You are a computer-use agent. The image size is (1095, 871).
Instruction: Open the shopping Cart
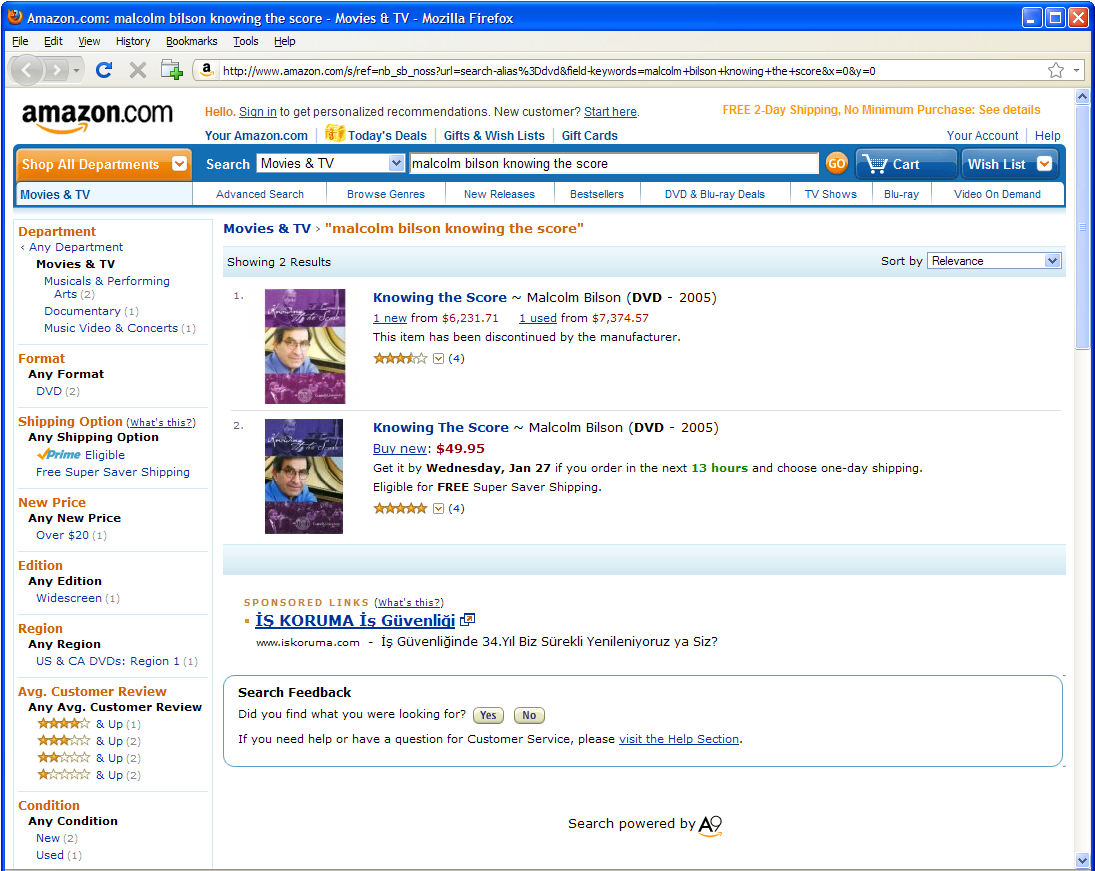(x=906, y=164)
